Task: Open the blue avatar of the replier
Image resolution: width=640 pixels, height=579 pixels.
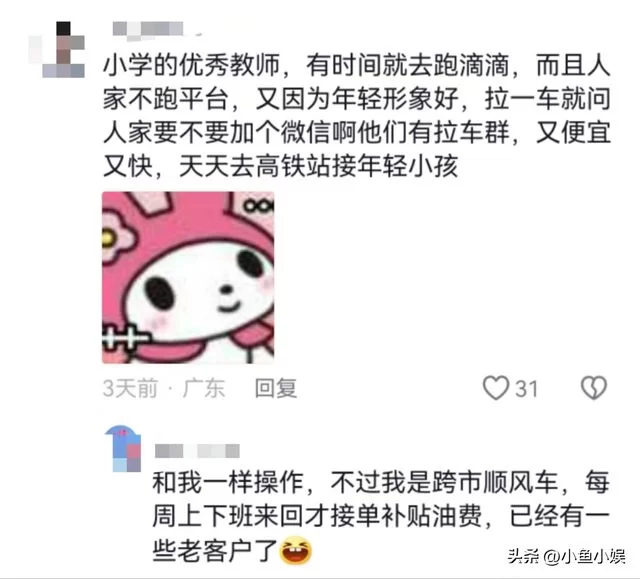Action: tap(123, 448)
